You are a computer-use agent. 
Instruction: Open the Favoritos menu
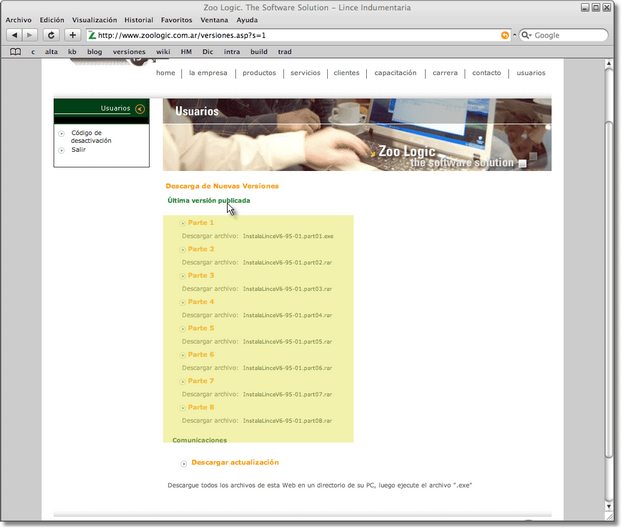(x=176, y=20)
